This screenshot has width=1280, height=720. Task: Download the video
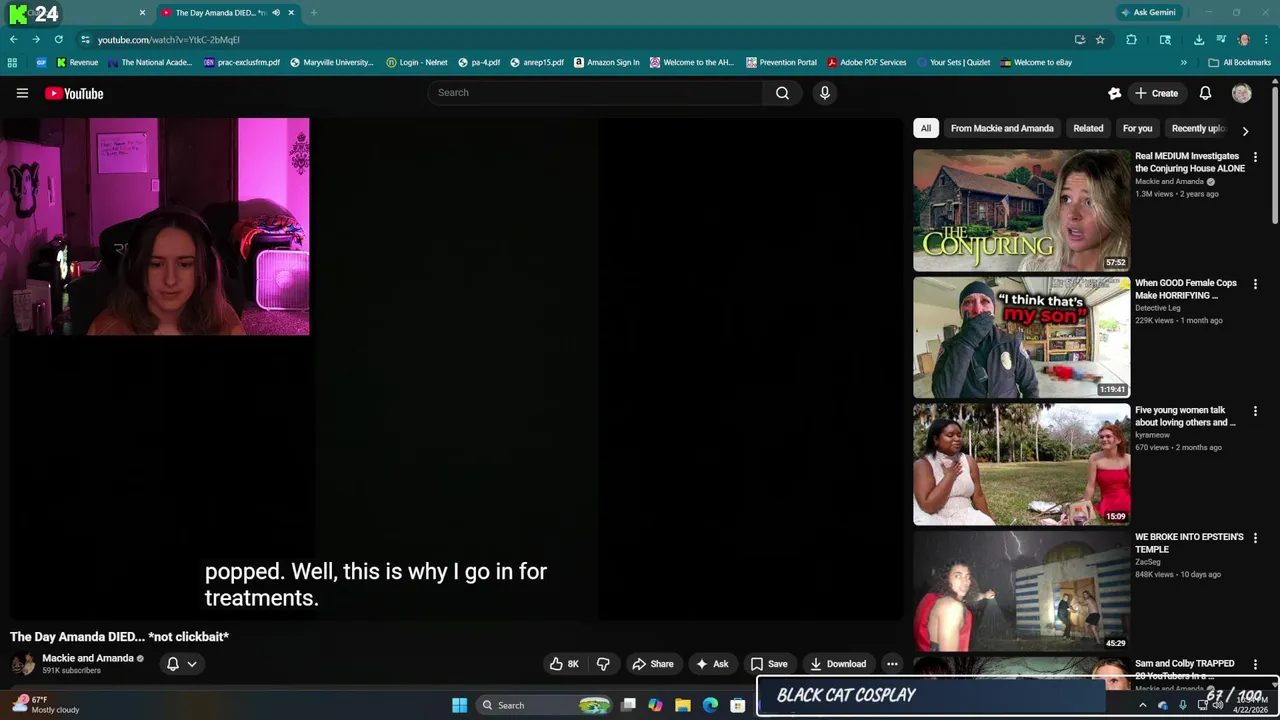click(x=838, y=664)
